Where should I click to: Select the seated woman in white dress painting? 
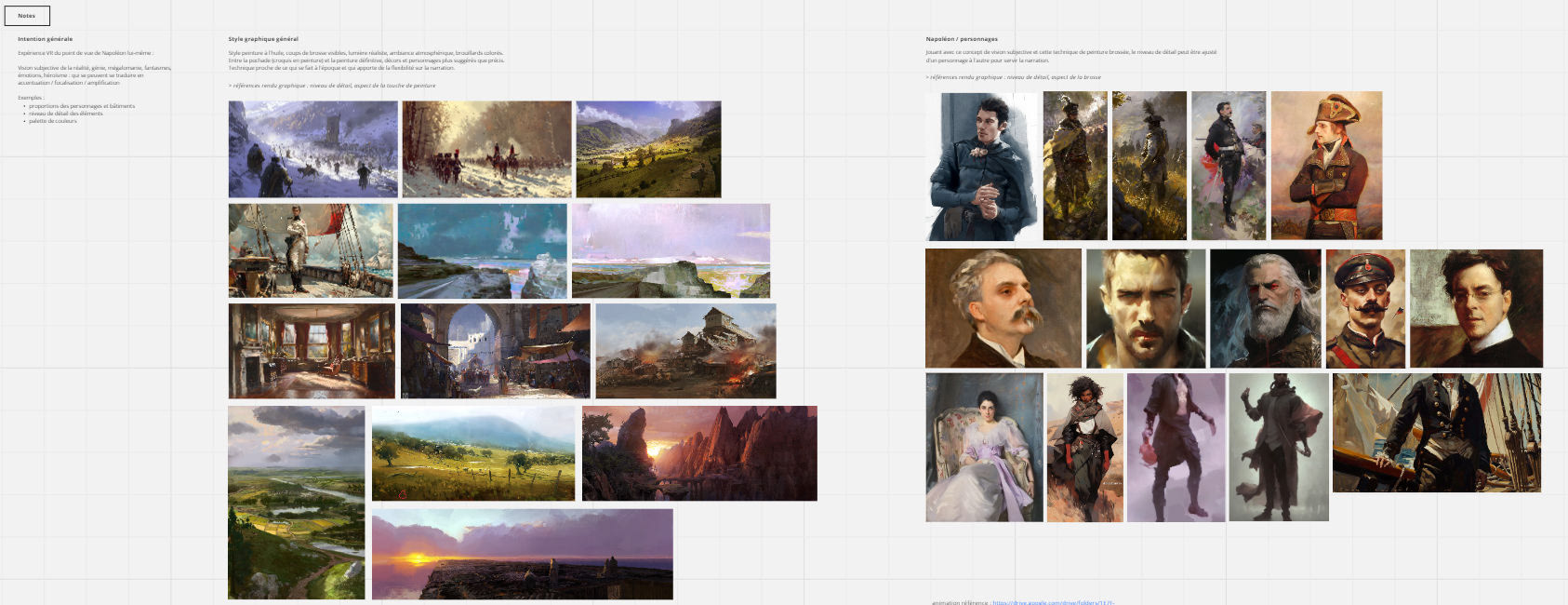pyautogui.click(x=984, y=447)
